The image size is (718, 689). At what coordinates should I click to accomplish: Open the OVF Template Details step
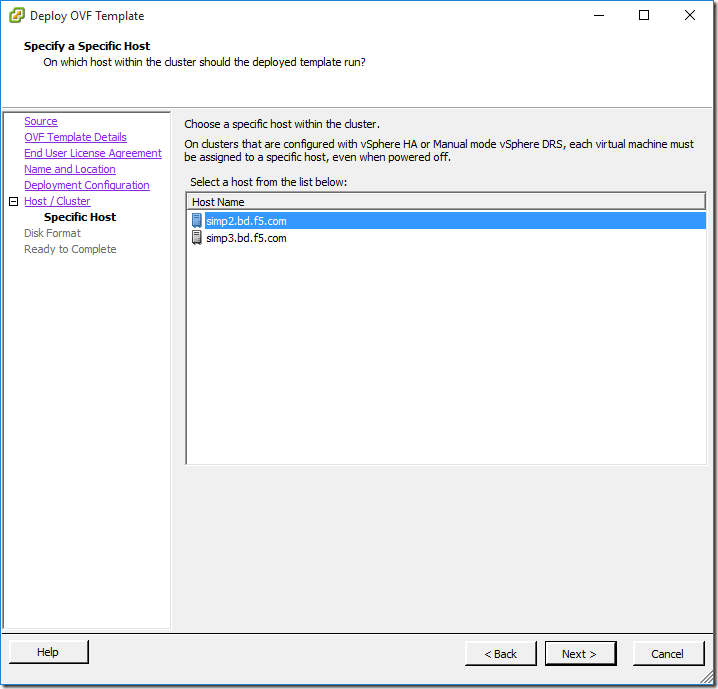pyautogui.click(x=76, y=137)
